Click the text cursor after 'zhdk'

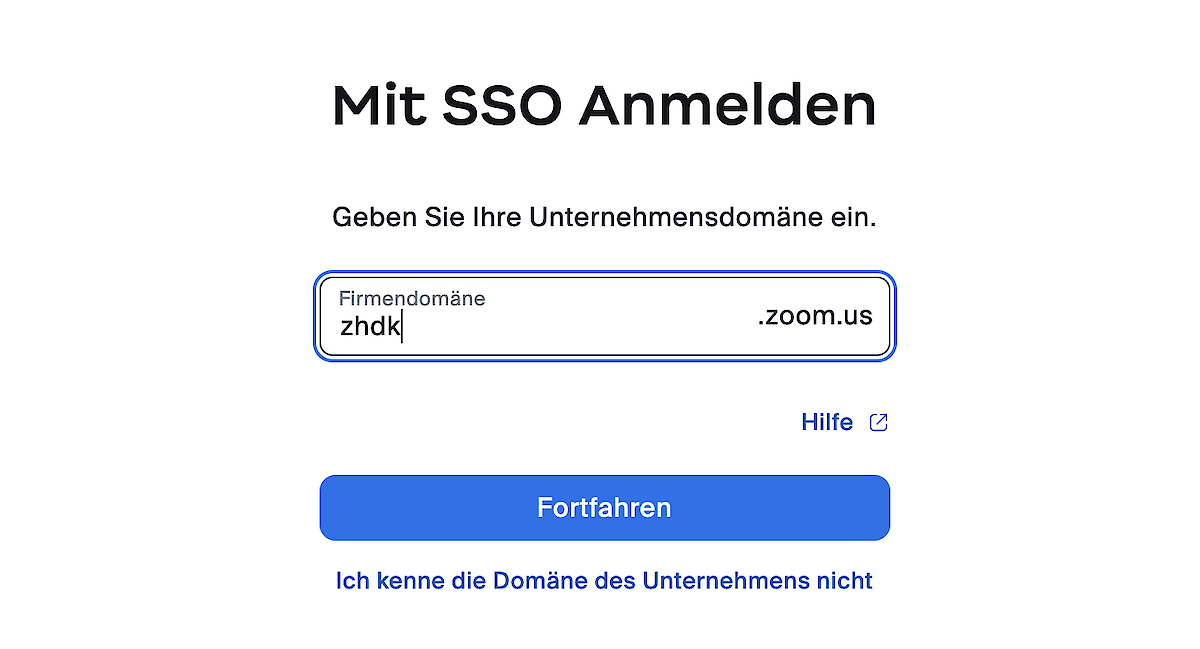(x=402, y=327)
